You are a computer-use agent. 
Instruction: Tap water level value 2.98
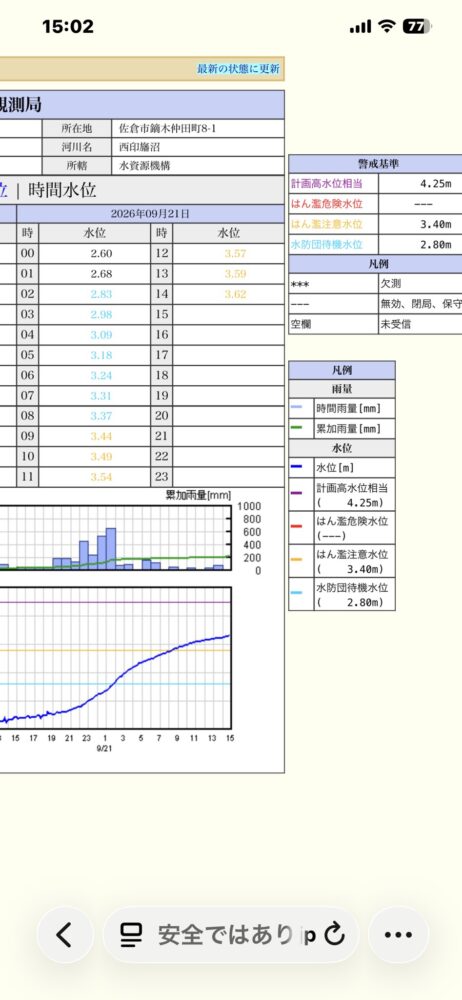101,314
